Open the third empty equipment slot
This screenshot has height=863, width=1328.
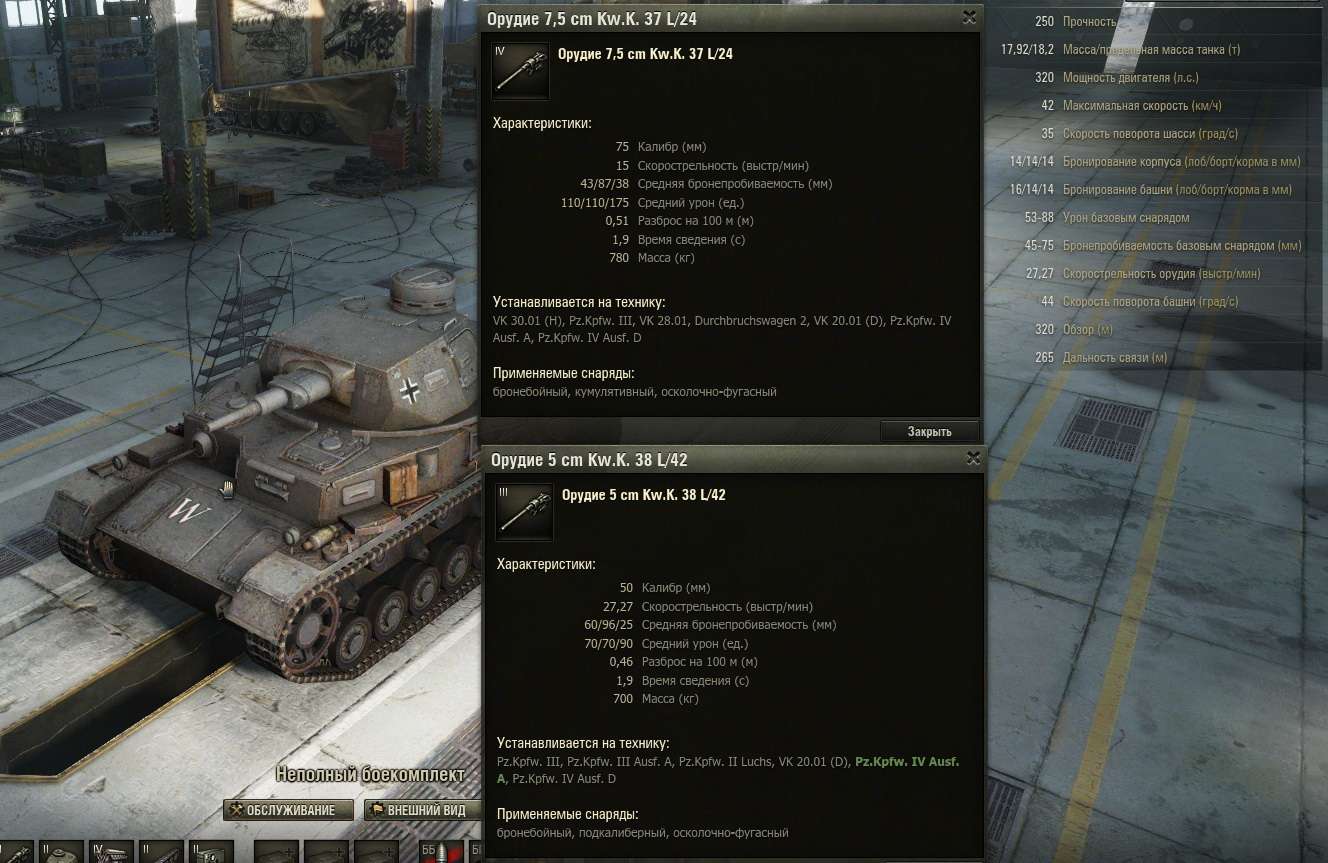(x=376, y=852)
